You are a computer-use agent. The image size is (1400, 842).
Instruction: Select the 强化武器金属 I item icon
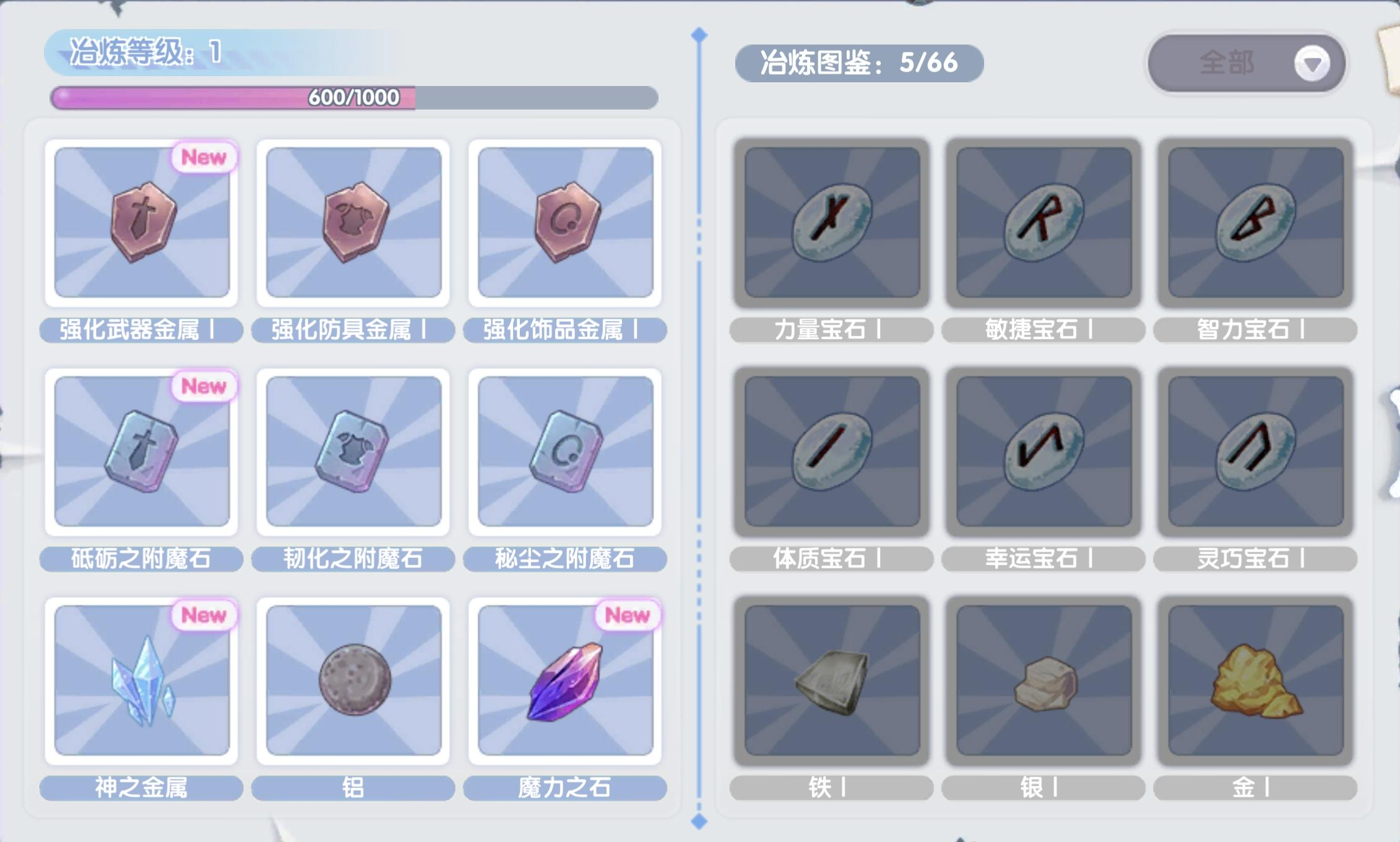(x=142, y=223)
